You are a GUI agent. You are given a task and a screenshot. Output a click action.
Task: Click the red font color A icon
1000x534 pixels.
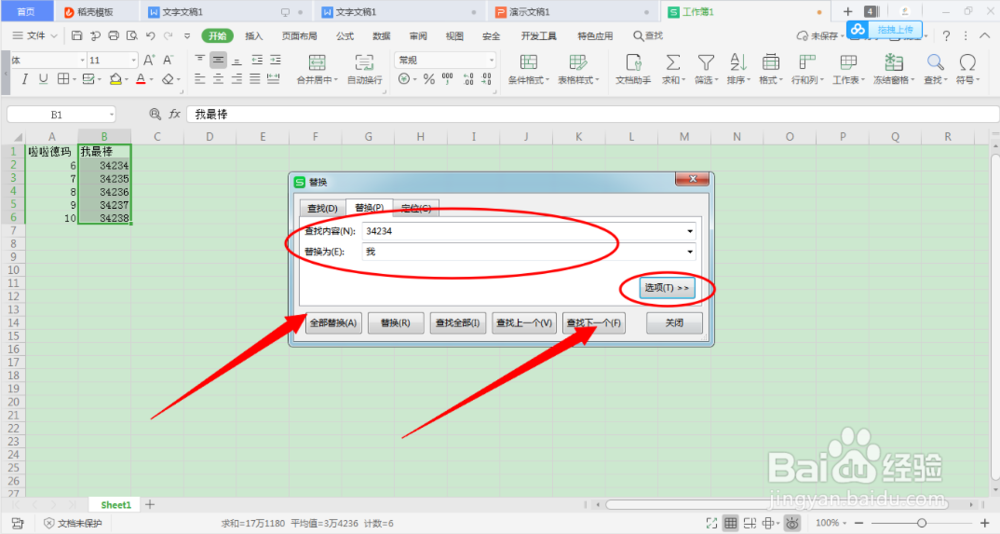[141, 79]
